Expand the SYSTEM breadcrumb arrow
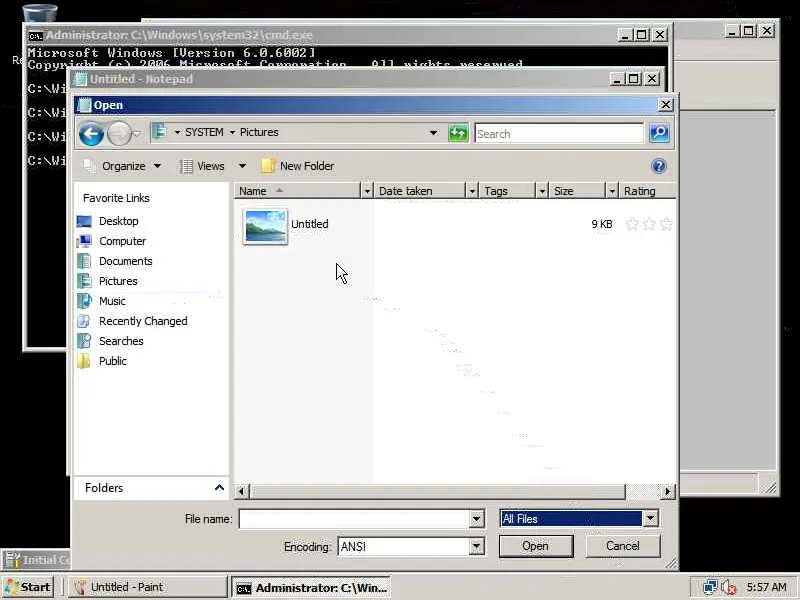Screen dimensions: 800x600 (178, 132)
